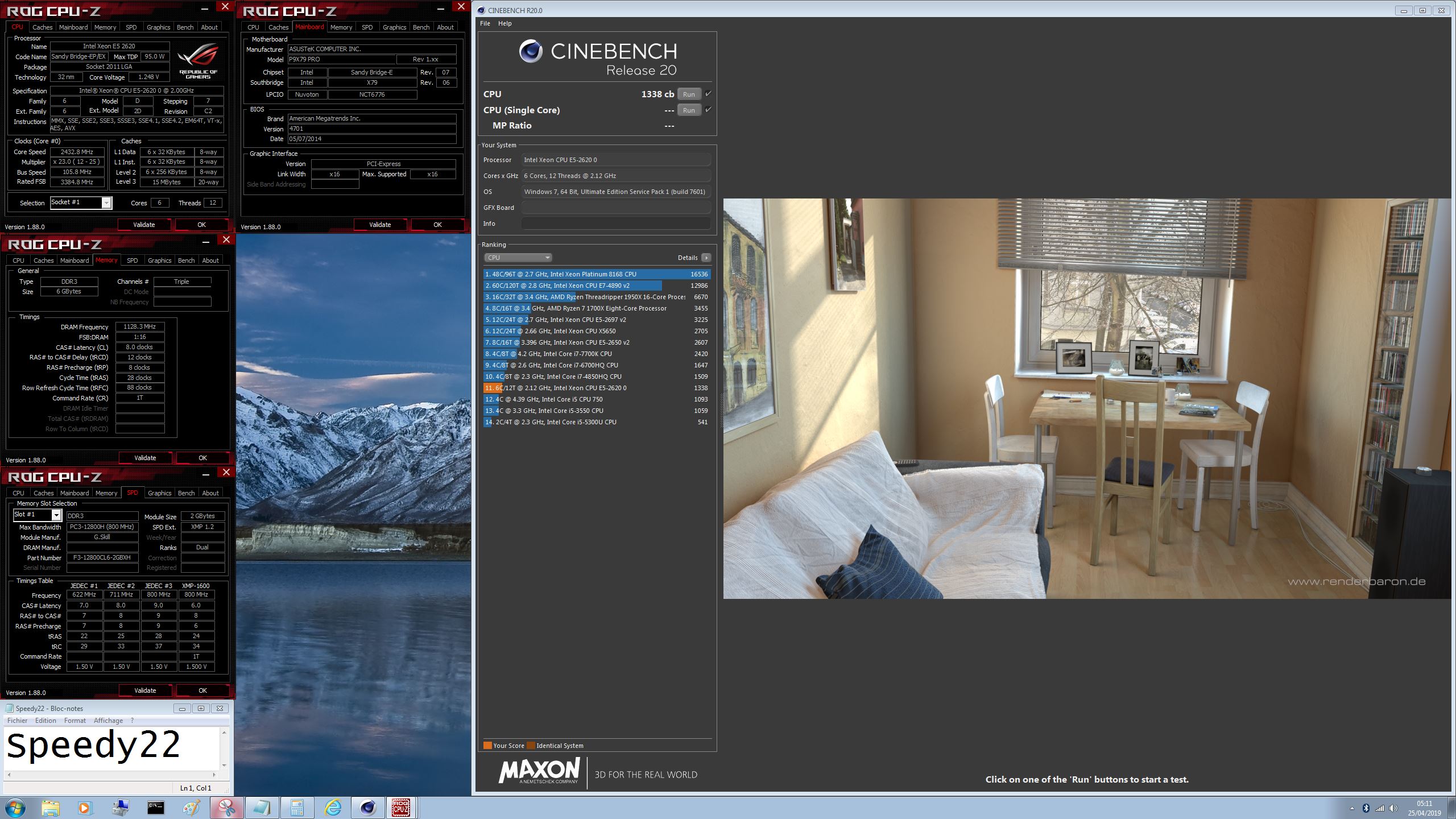The image size is (1456, 819).
Task: Click the Info field in Cinebench
Action: coord(616,224)
